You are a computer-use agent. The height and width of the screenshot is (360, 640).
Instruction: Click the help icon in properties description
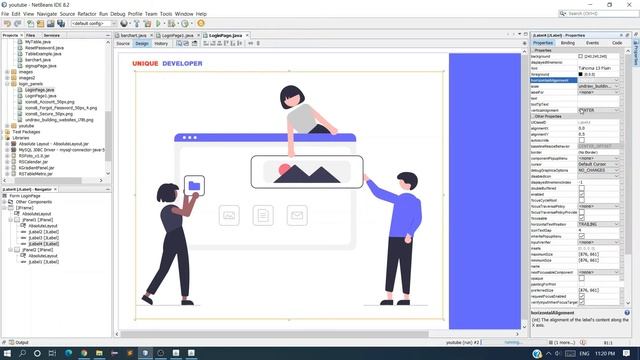(x=627, y=313)
